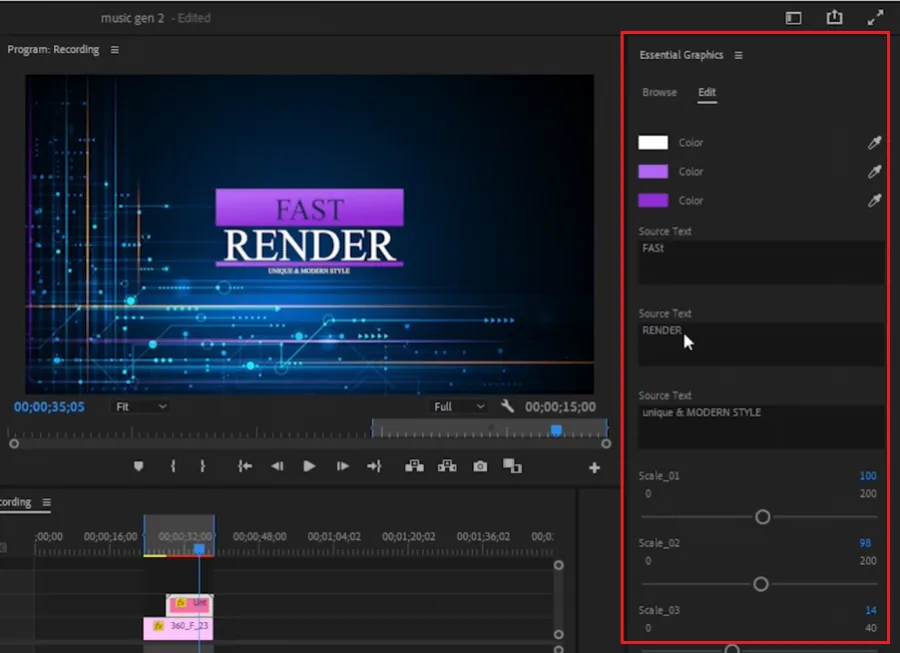The height and width of the screenshot is (653, 900).
Task: Play the program monitor
Action: click(309, 466)
